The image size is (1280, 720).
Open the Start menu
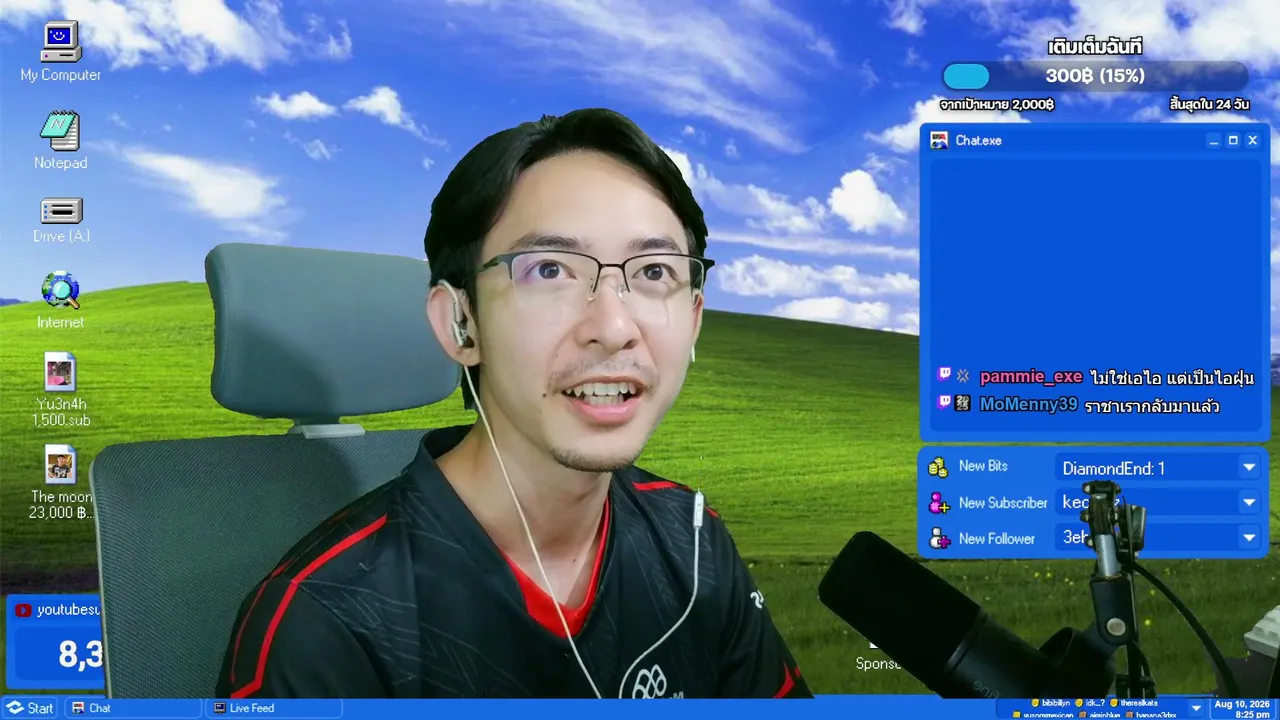(30, 708)
